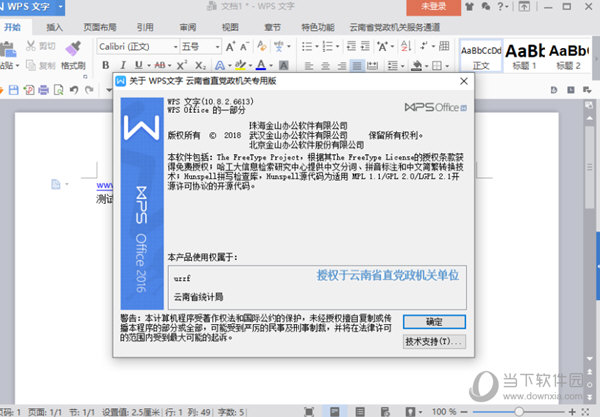
Task: Click the yellow highlight color swatch
Action: pyautogui.click(x=240, y=65)
